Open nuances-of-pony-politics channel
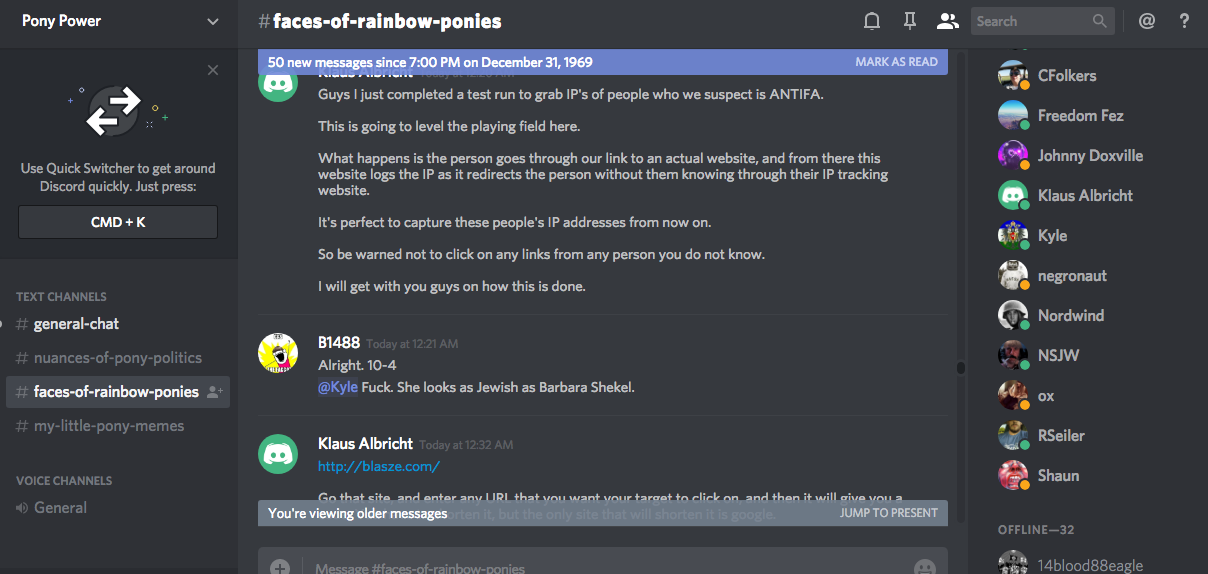 click(x=117, y=358)
